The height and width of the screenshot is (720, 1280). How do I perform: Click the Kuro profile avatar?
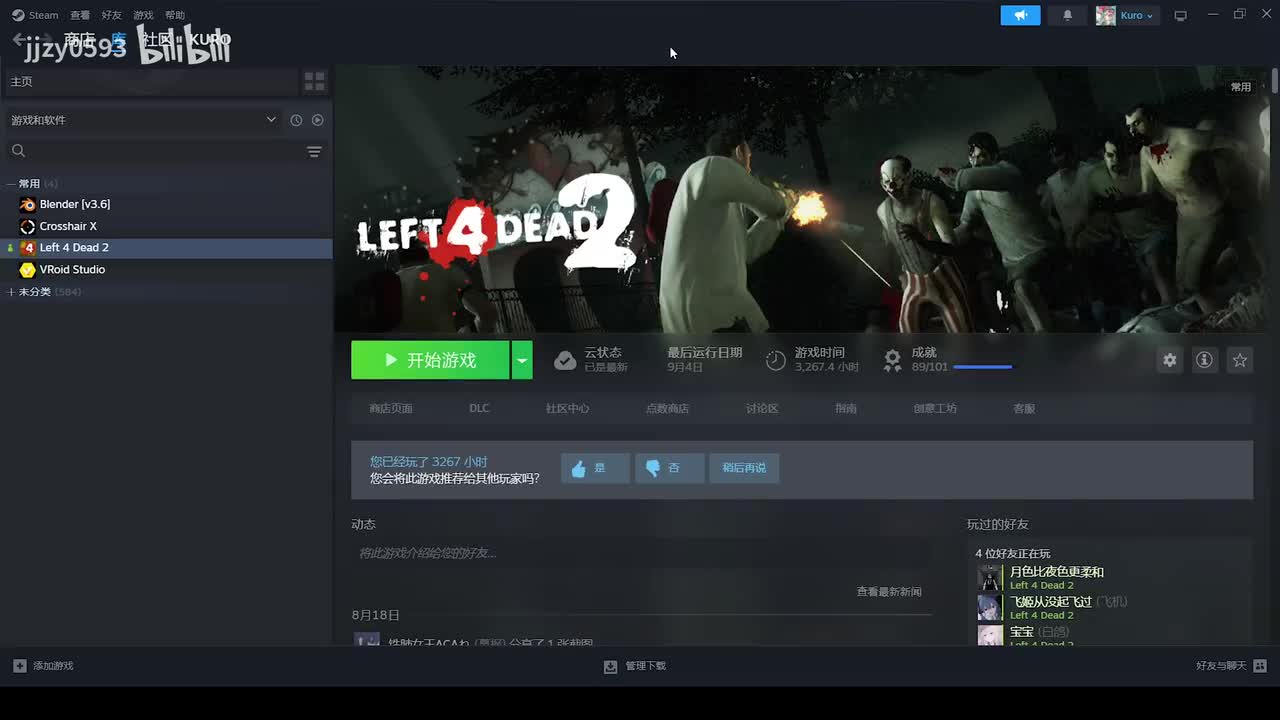[x=1105, y=15]
